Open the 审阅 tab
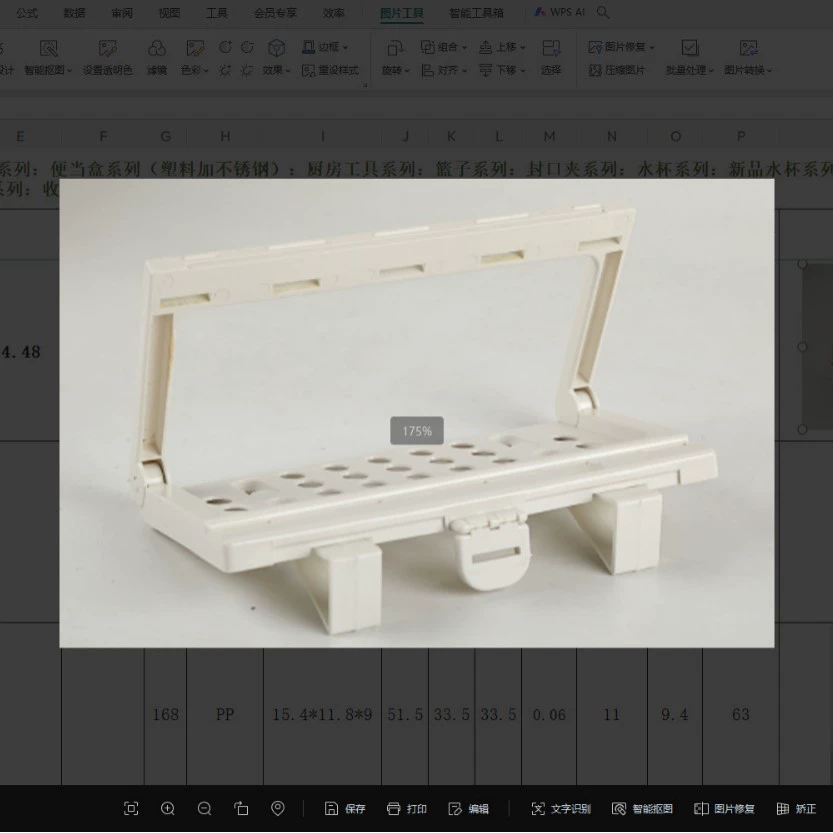 click(x=122, y=13)
